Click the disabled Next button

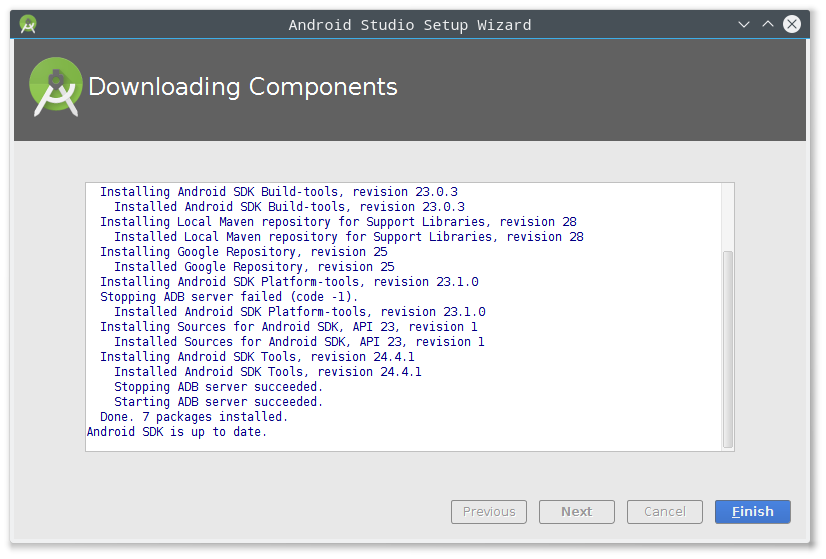point(576,512)
